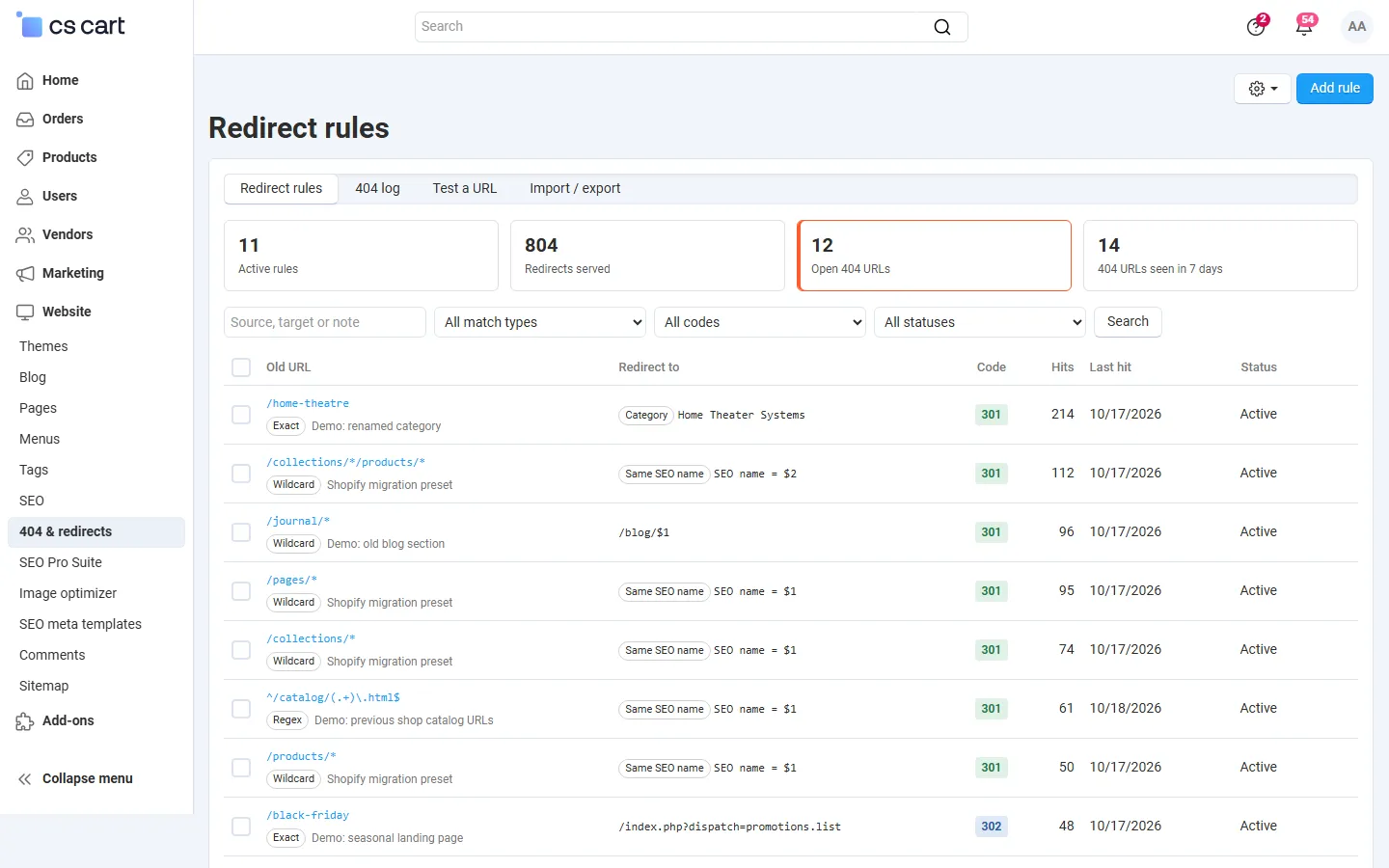Open Image optimizer in sidebar
The width and height of the screenshot is (1389, 868).
[x=68, y=594]
